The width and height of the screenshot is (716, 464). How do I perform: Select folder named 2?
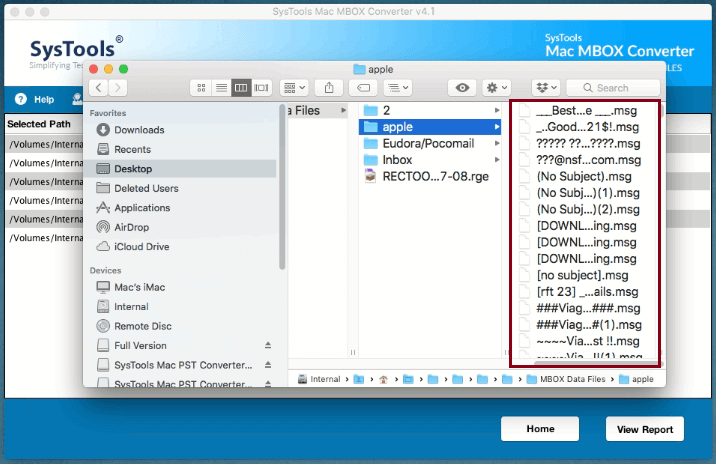(x=430, y=111)
